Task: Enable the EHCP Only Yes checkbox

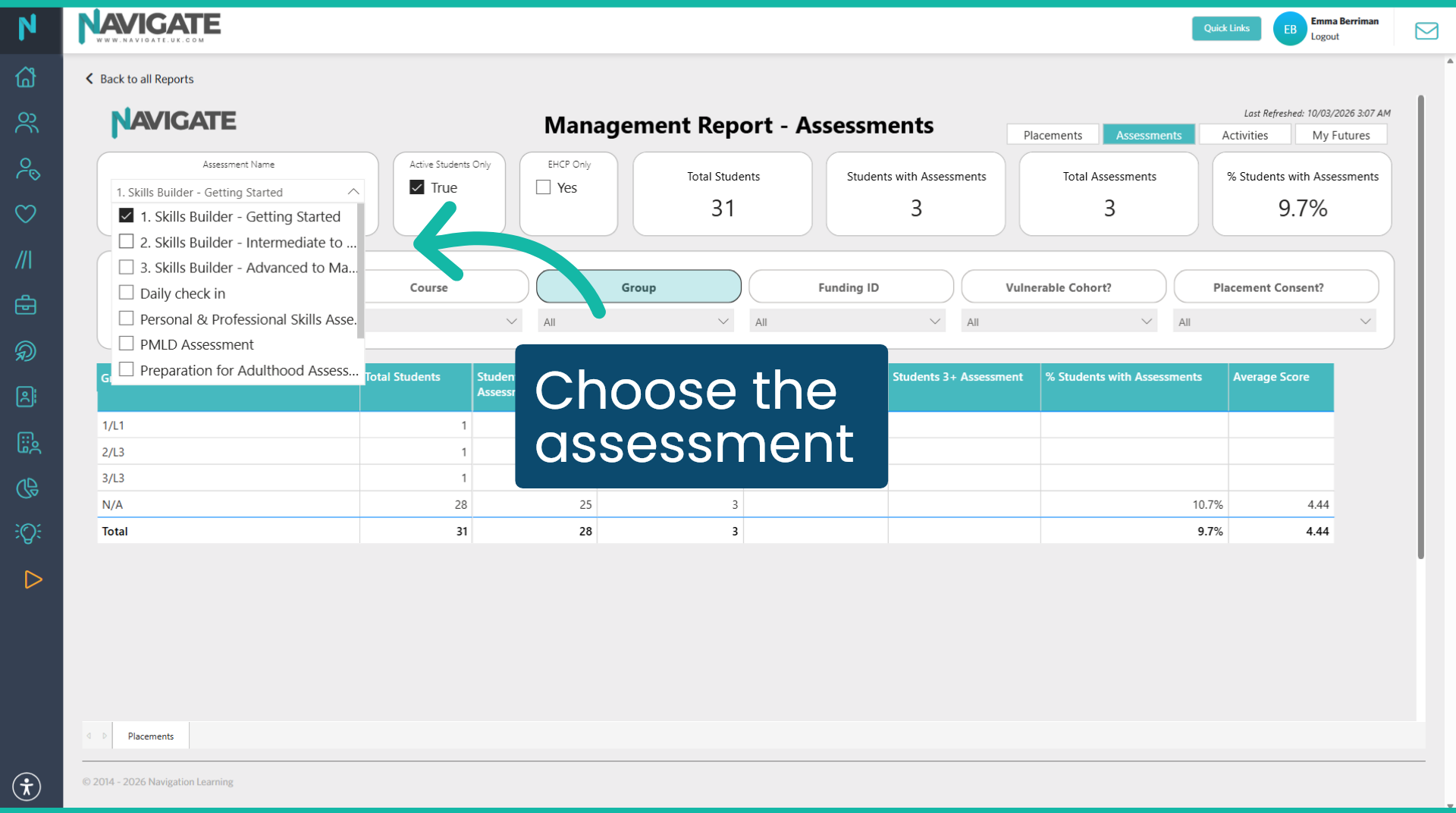Action: (541, 187)
